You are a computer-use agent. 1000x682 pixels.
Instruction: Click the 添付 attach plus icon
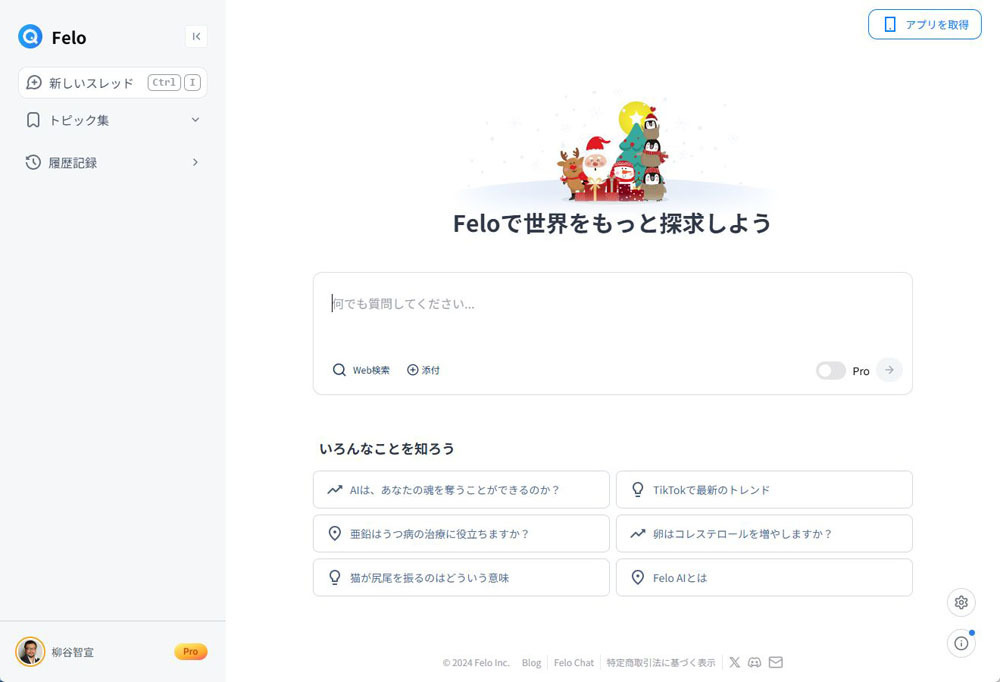point(413,370)
